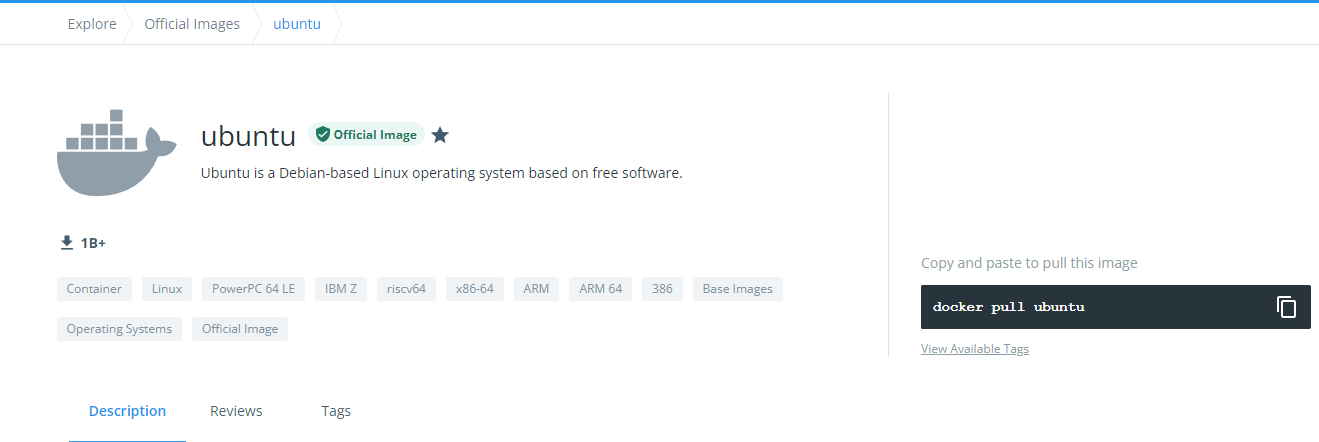Viewport: 1319px width, 442px height.
Task: Select the Container tag
Action: coord(94,289)
